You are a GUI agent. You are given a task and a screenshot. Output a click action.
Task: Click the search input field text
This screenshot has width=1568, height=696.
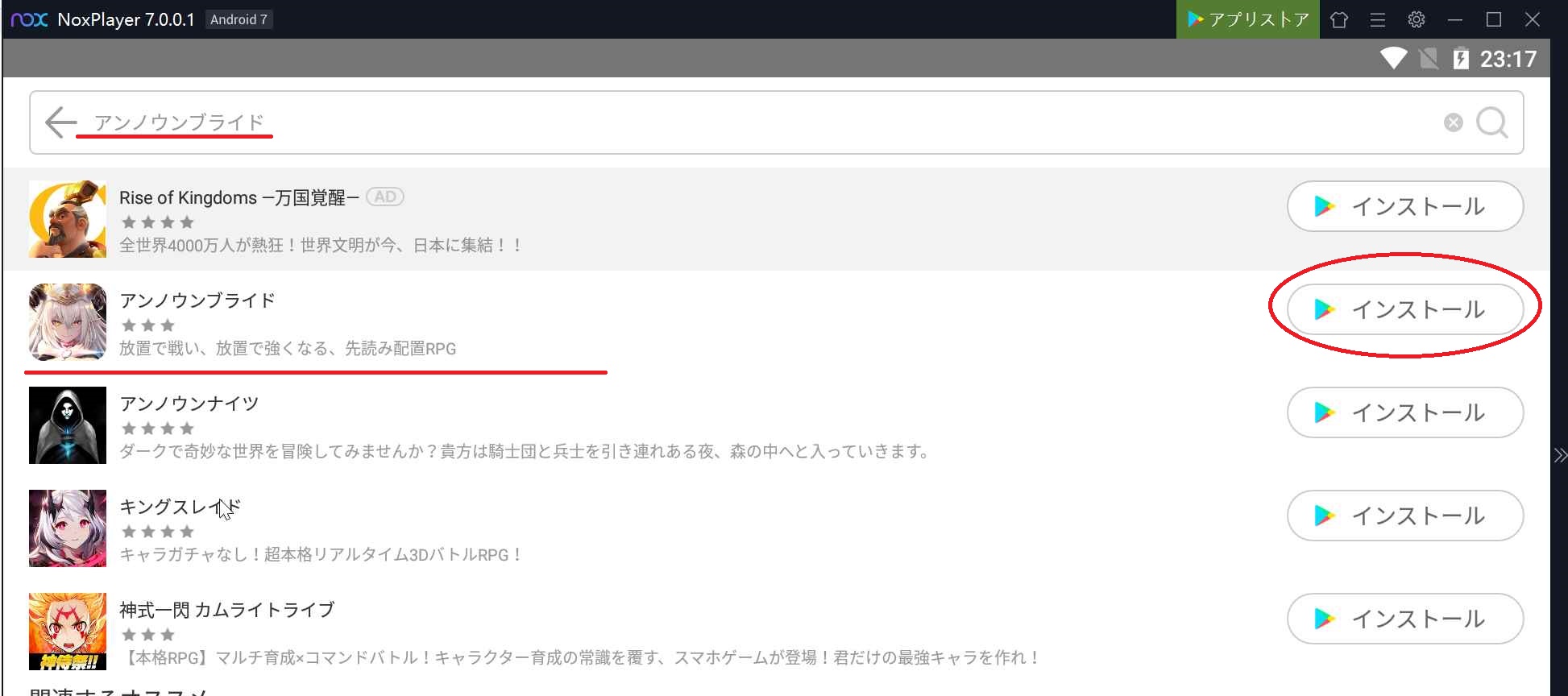tap(179, 122)
